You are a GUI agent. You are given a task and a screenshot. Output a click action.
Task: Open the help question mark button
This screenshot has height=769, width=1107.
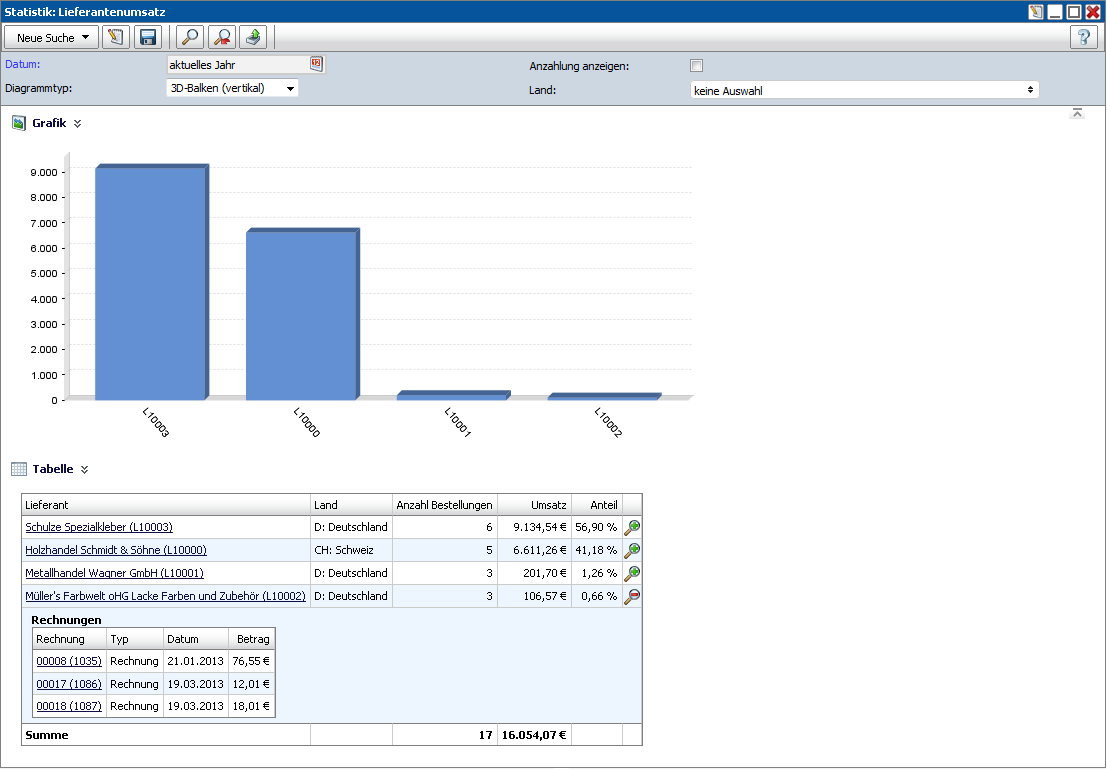[1084, 38]
